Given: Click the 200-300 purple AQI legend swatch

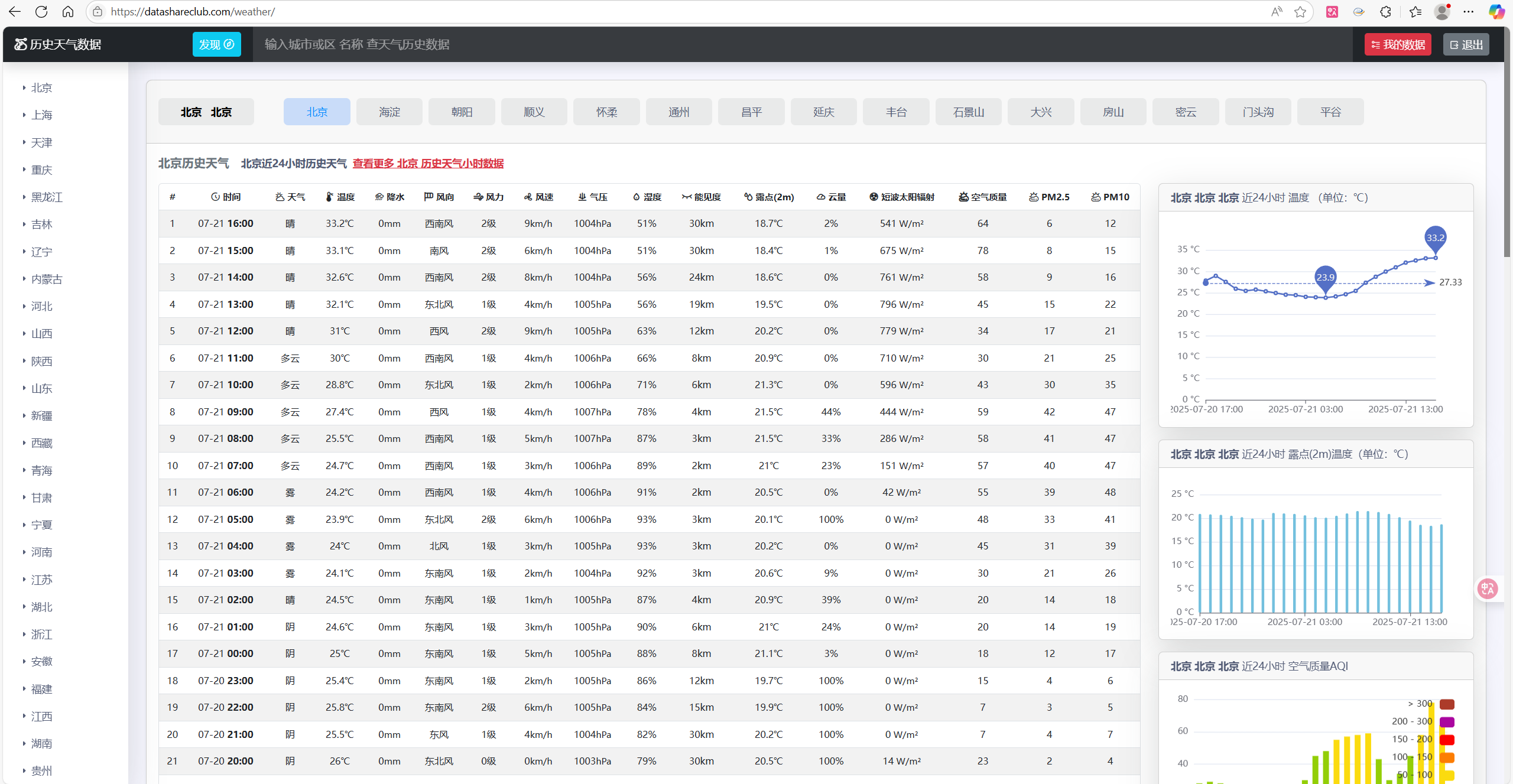Looking at the screenshot, I should (1447, 722).
